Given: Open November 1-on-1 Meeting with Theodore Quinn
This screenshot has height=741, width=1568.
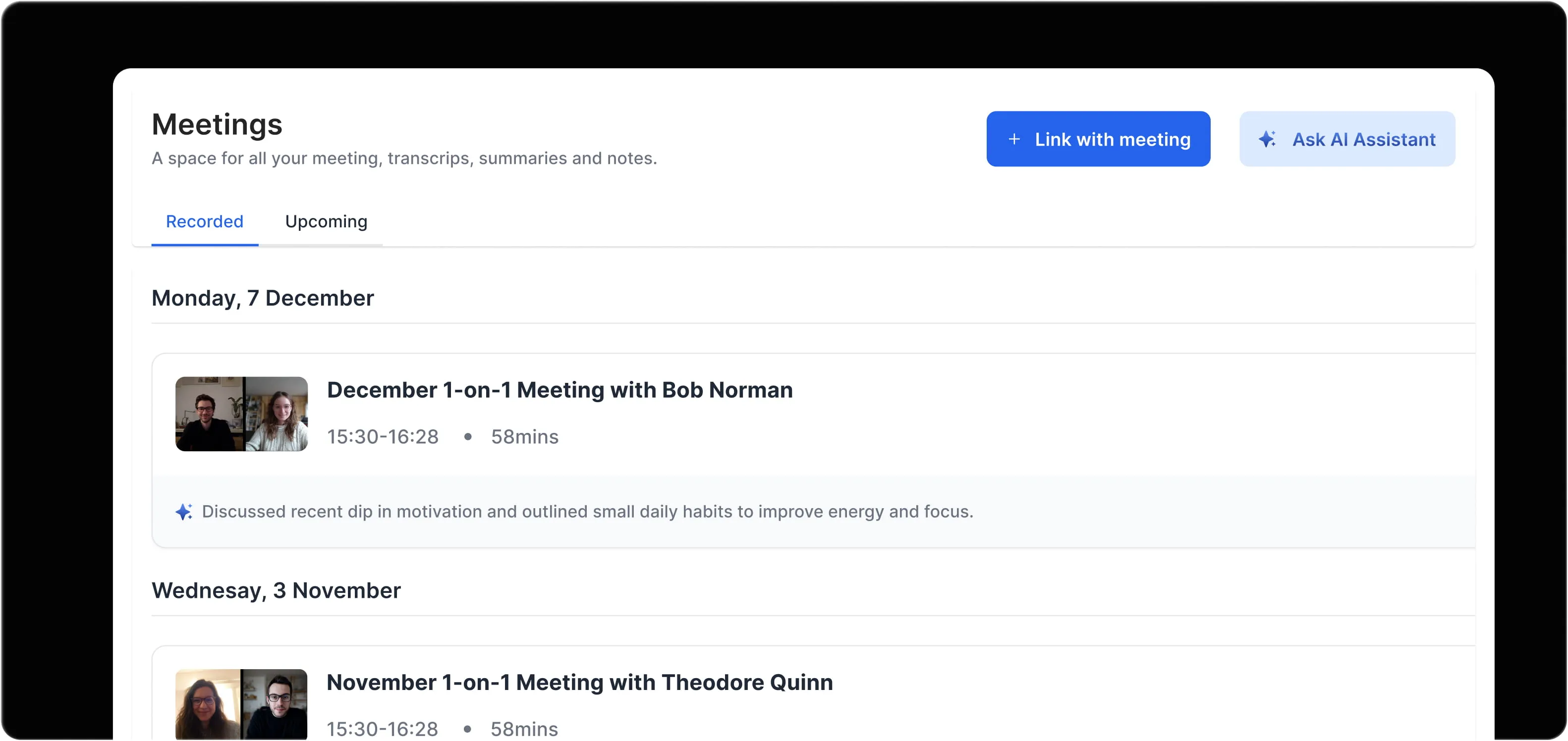Looking at the screenshot, I should (x=579, y=683).
